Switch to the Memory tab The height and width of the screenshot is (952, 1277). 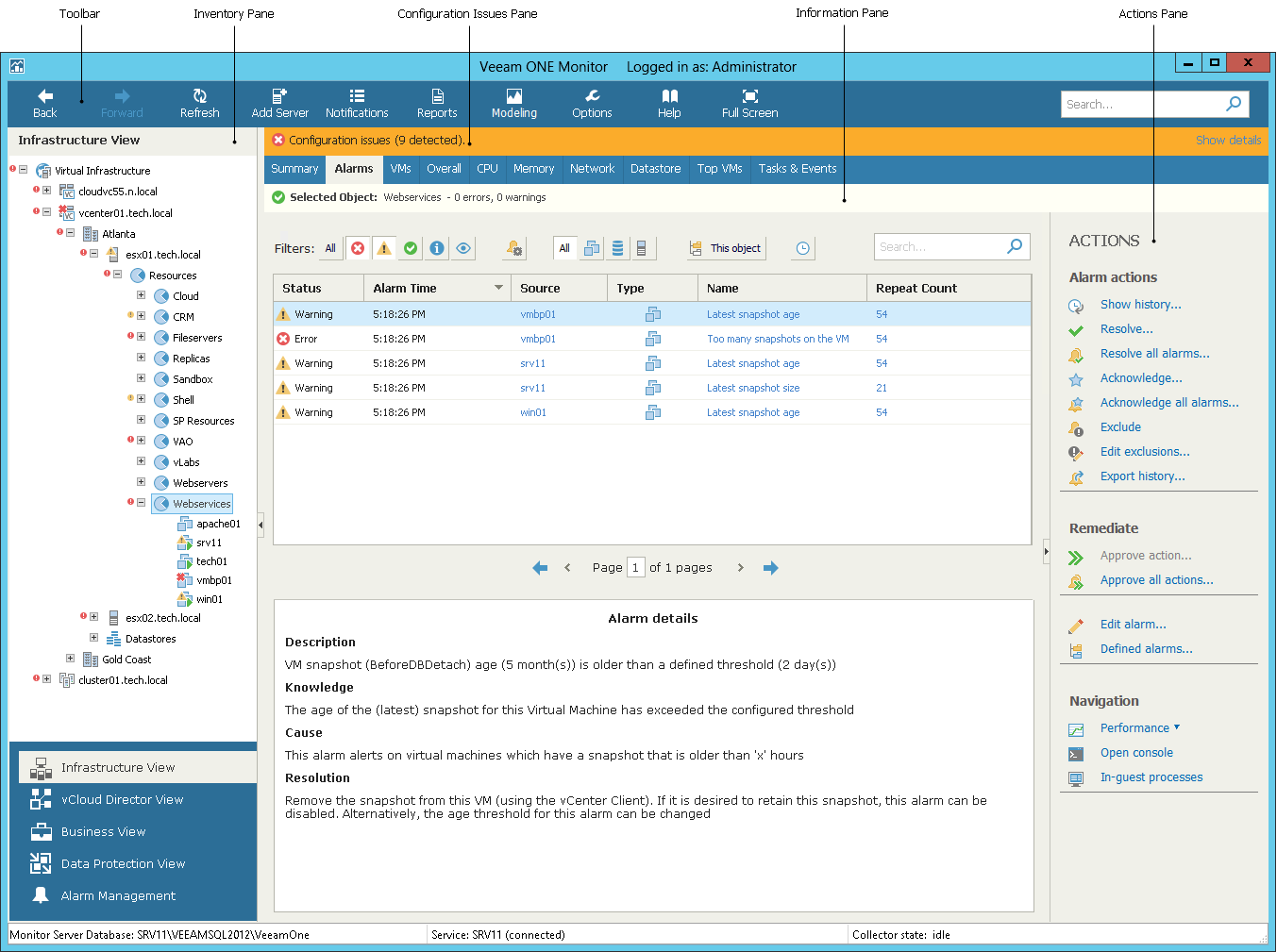[x=533, y=169]
